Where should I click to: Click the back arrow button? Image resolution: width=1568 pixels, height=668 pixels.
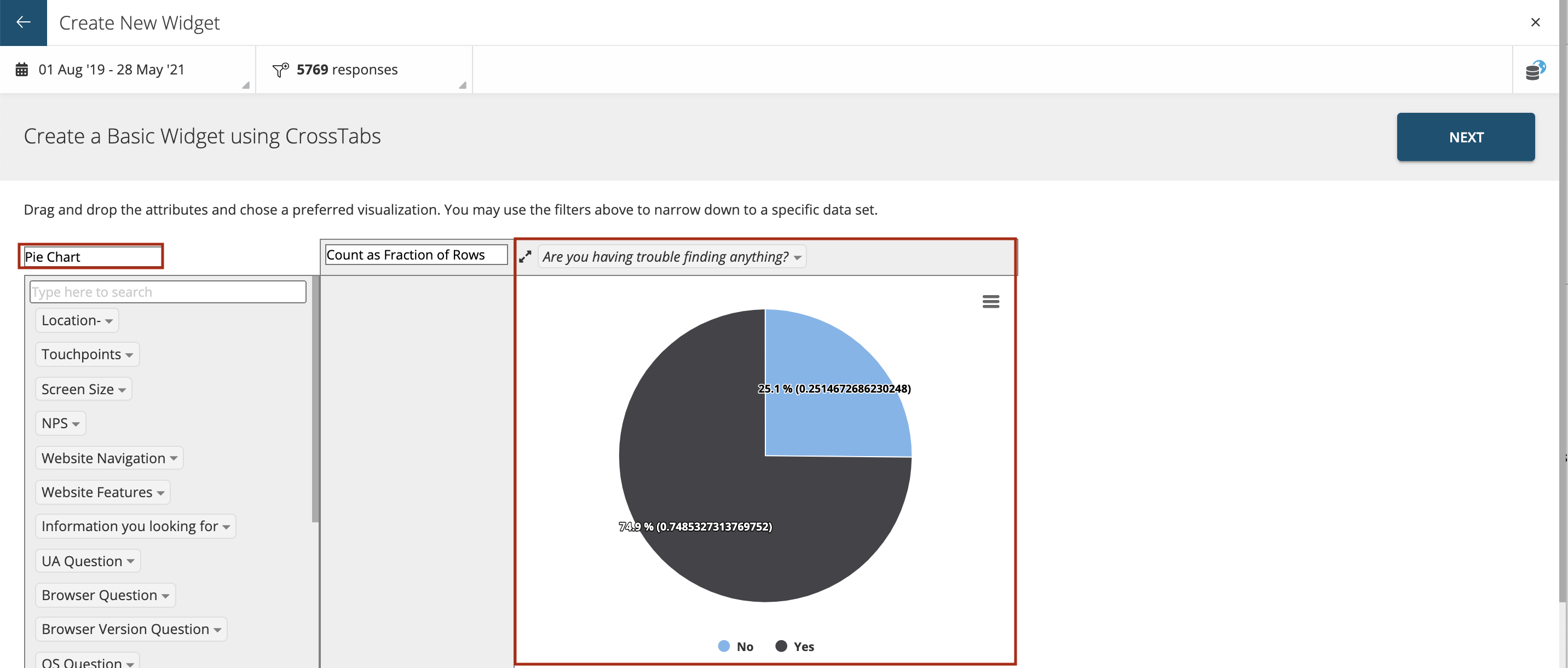[23, 22]
